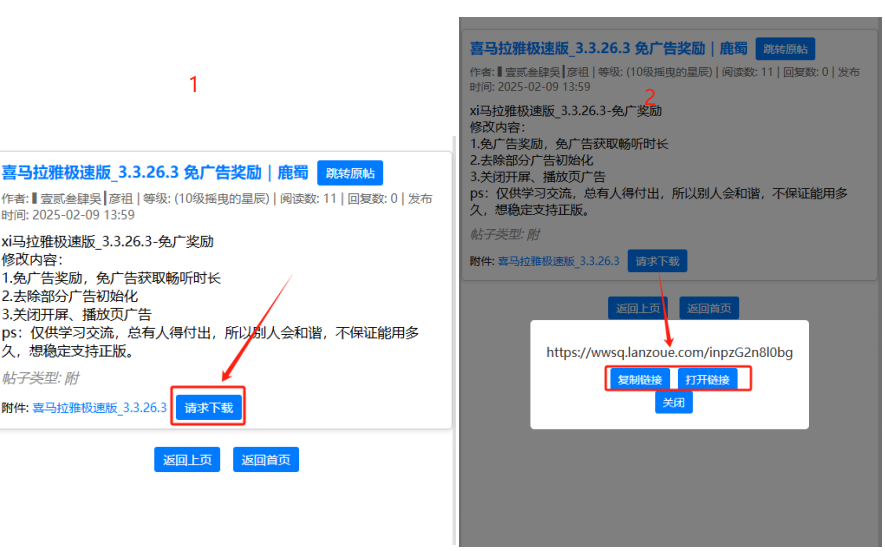
Task: Click line 3.关闭开屏、播放页广告 in left panel
Action: pos(76,314)
